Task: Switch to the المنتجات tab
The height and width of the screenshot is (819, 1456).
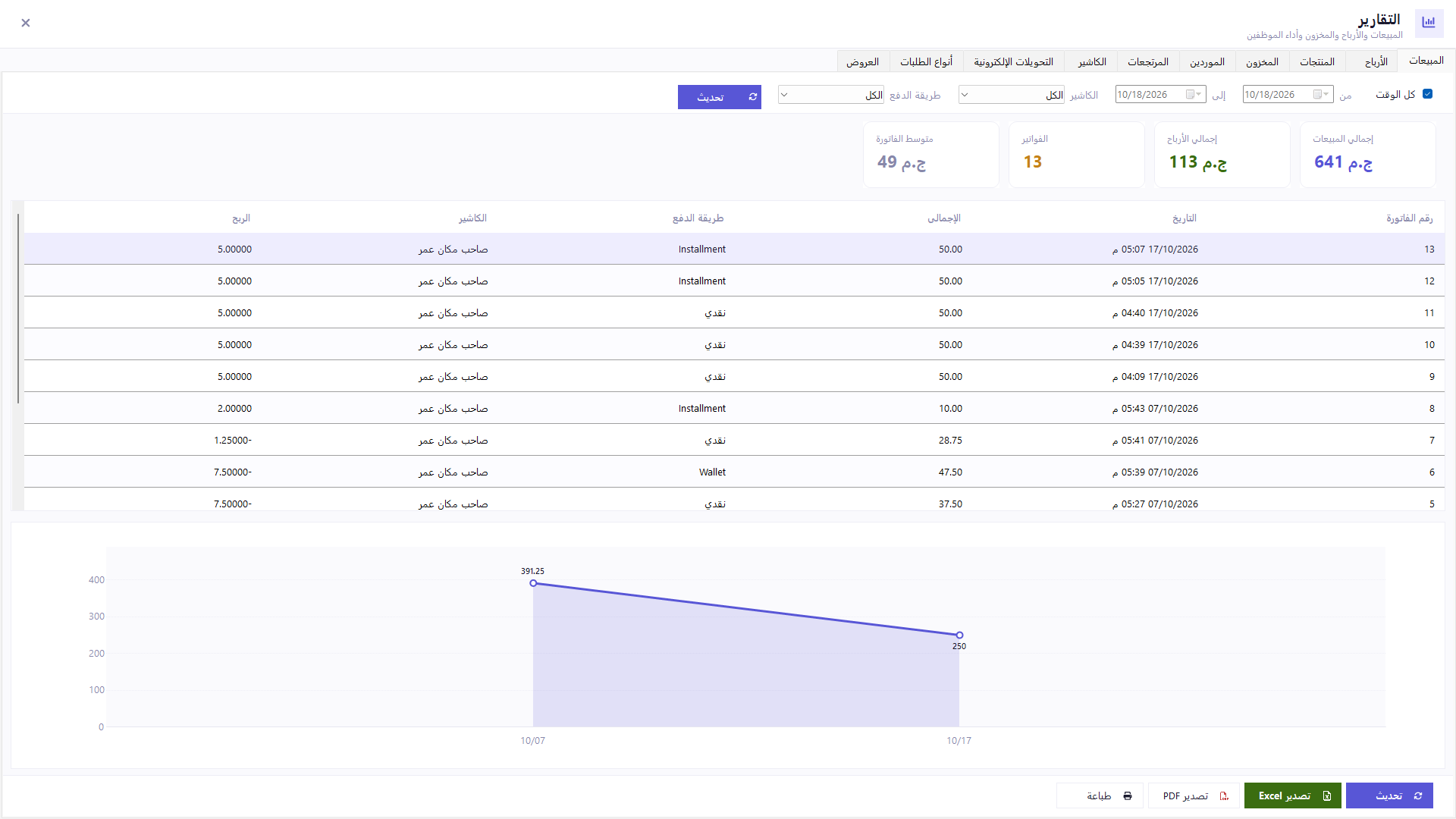Action: (x=1317, y=61)
